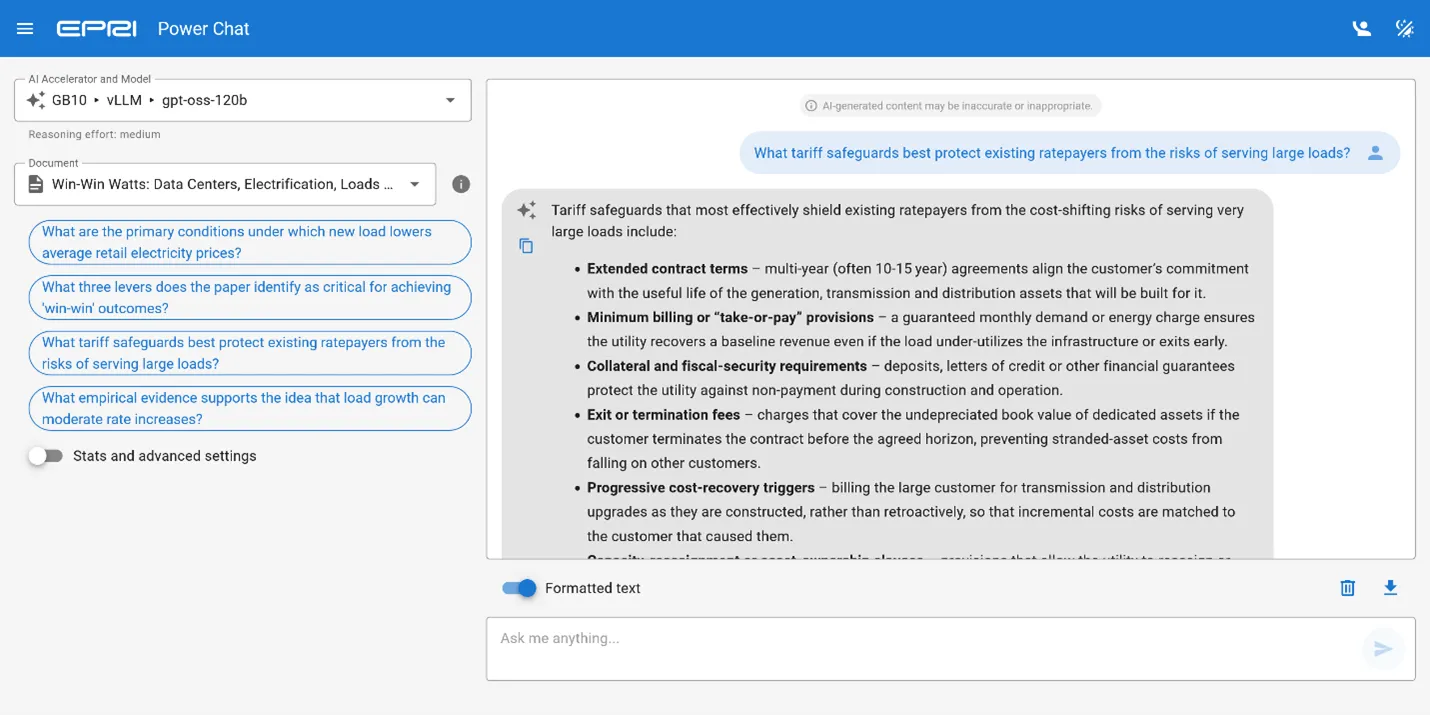1430x715 pixels.
Task: Click the sparkle icon in the accelerator field
Action: point(37,99)
